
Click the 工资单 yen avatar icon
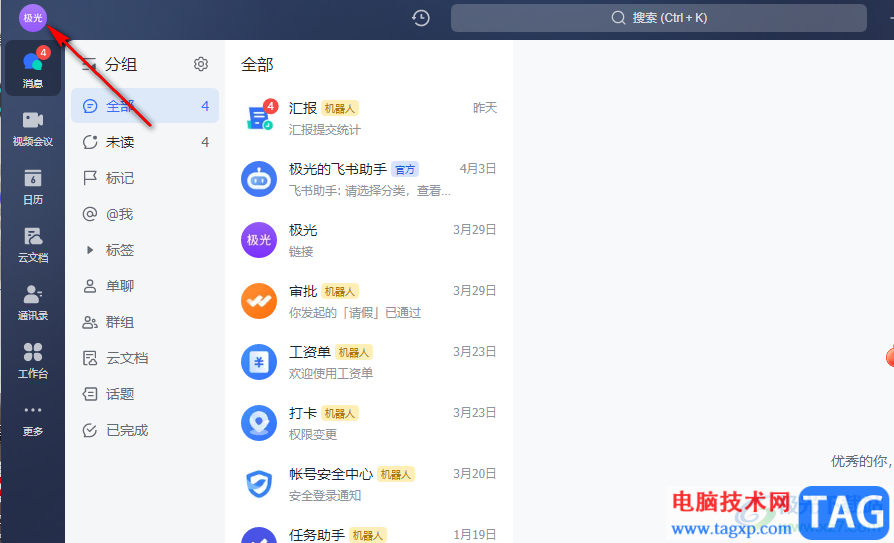click(x=259, y=362)
